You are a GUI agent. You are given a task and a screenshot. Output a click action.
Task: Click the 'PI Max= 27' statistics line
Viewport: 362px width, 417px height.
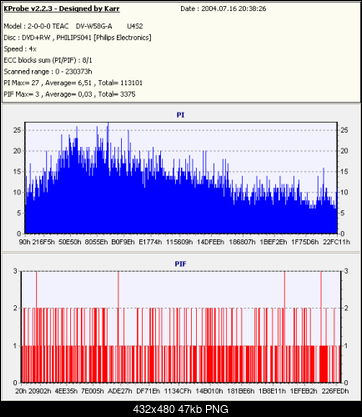point(73,83)
